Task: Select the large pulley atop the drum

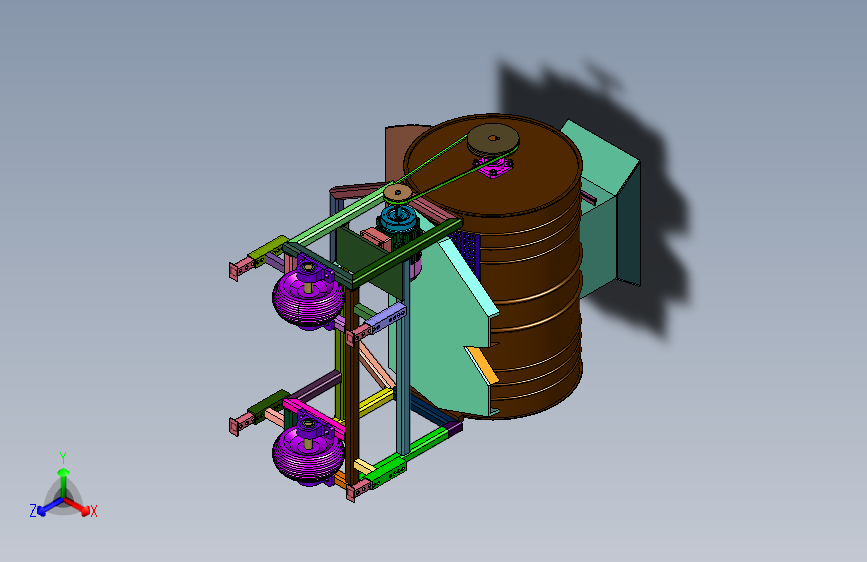Action: (493, 140)
